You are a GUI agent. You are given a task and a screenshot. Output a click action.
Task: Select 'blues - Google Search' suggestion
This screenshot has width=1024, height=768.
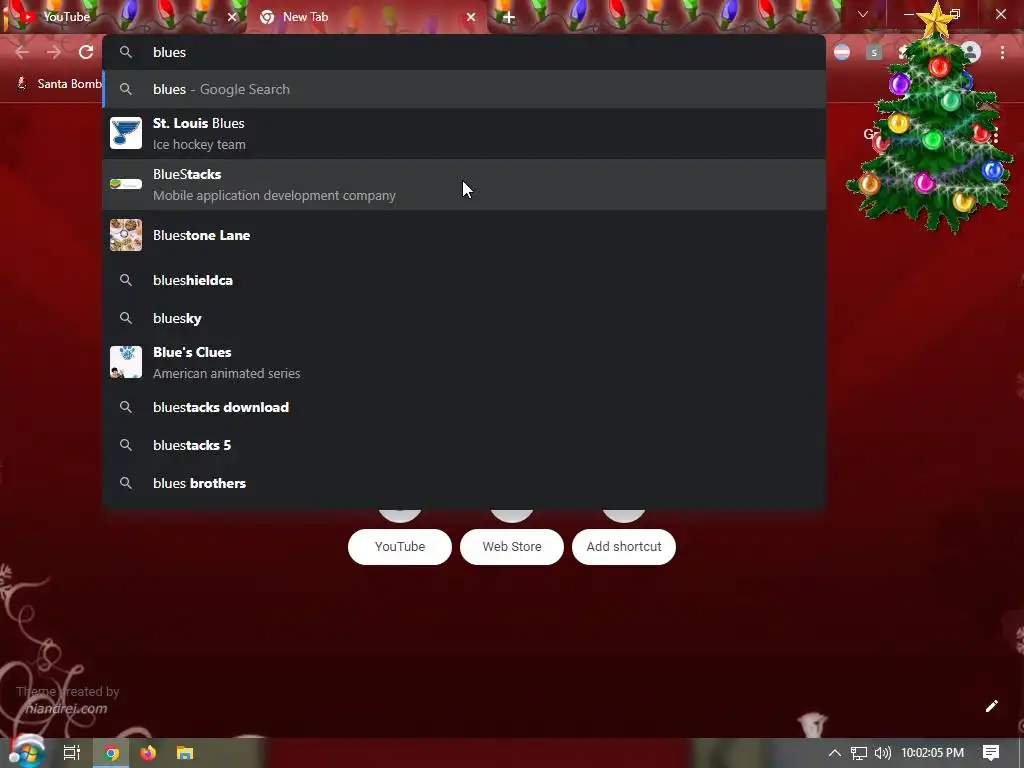464,89
